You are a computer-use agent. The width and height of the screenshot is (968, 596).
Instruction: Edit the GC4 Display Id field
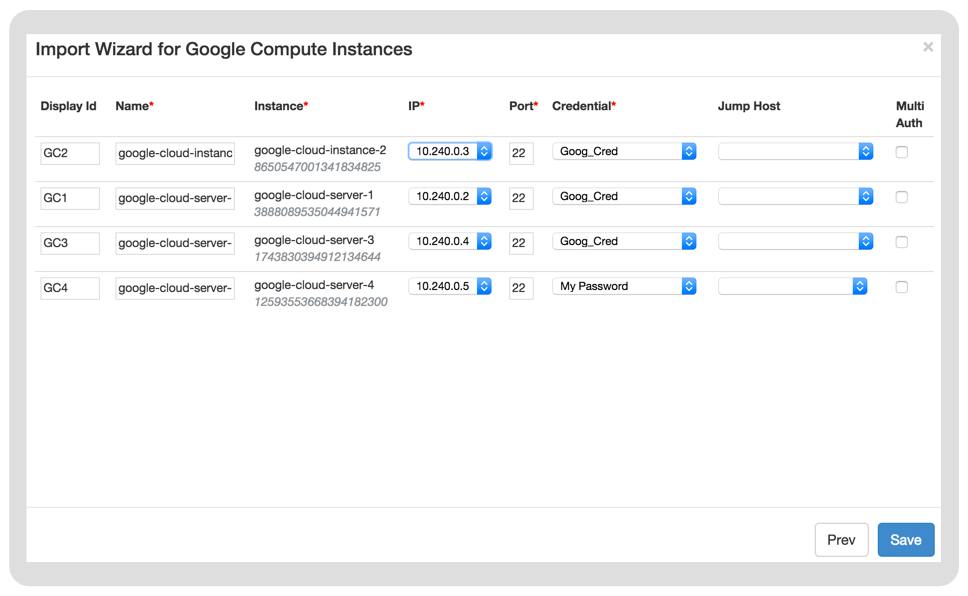click(x=70, y=288)
